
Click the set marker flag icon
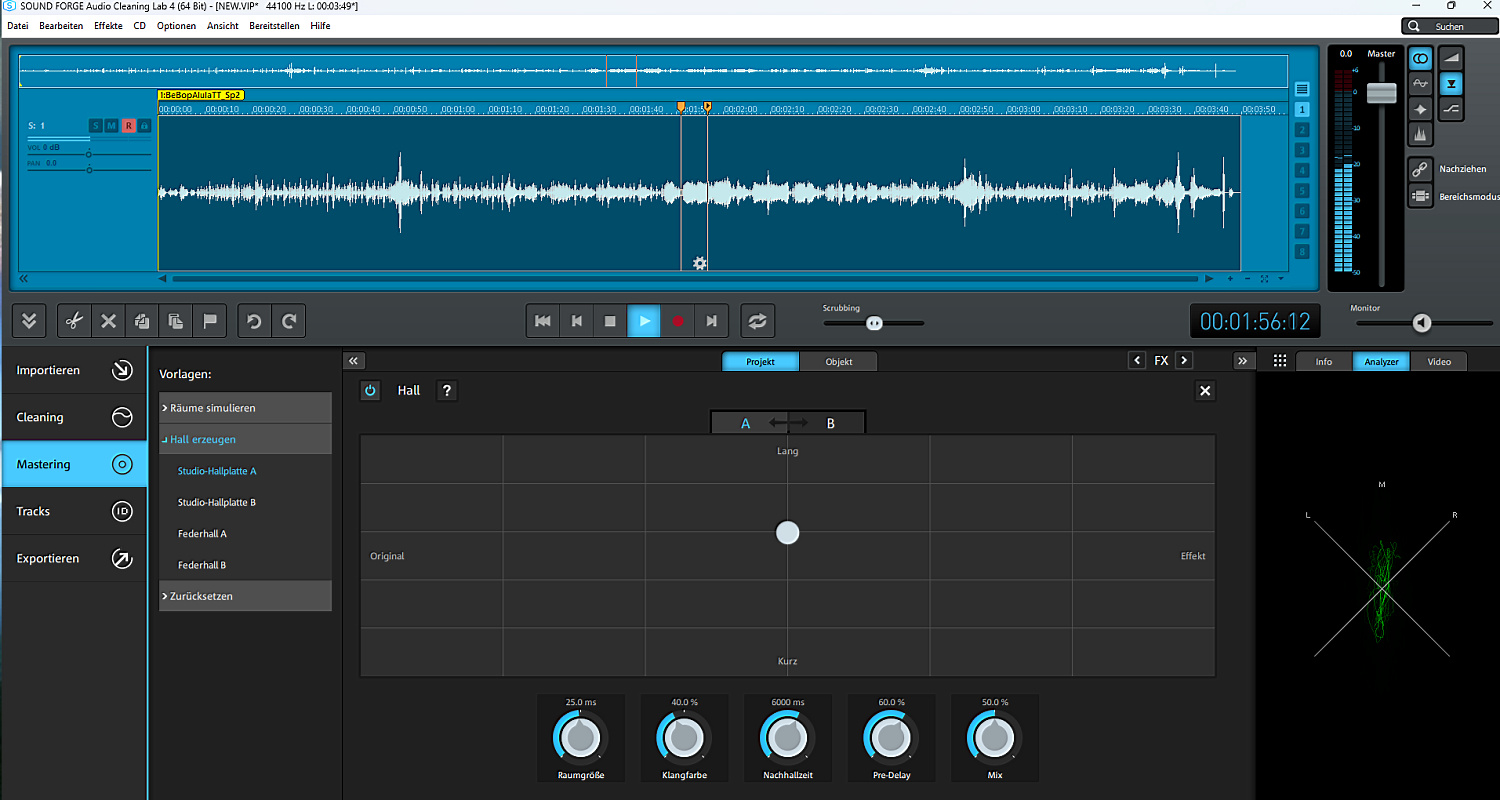pyautogui.click(x=210, y=321)
